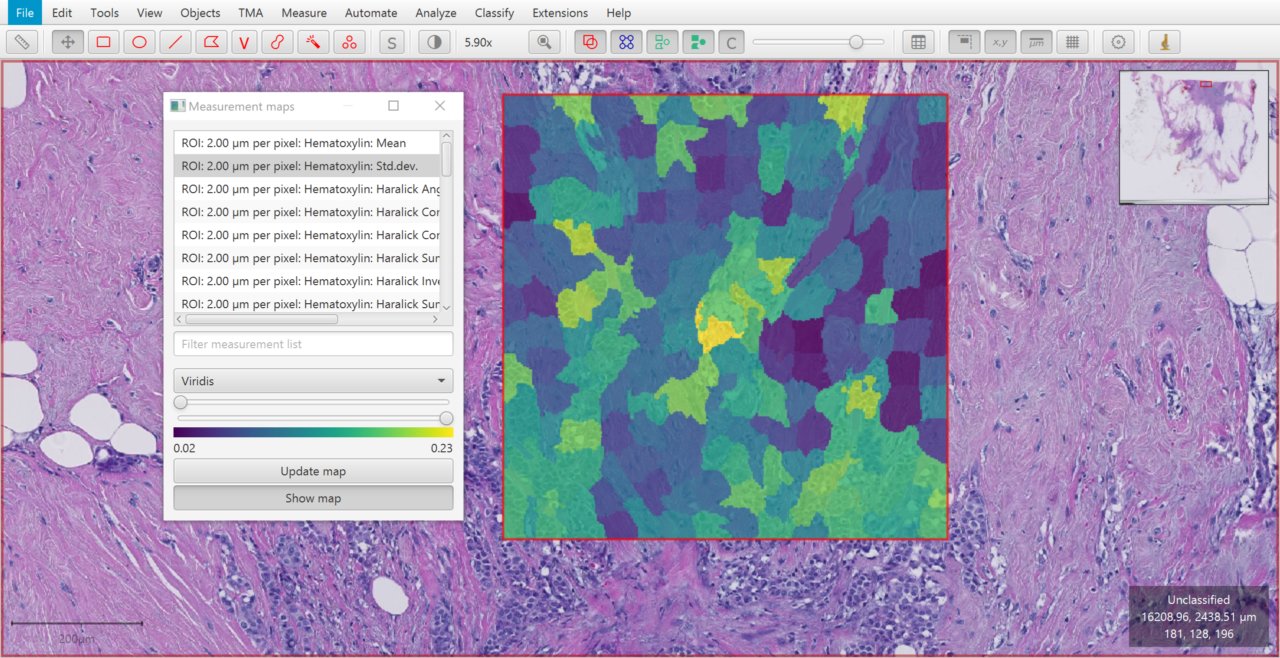Maximize the Measurement maps window
Screen dimensions: 1280x658
click(393, 106)
